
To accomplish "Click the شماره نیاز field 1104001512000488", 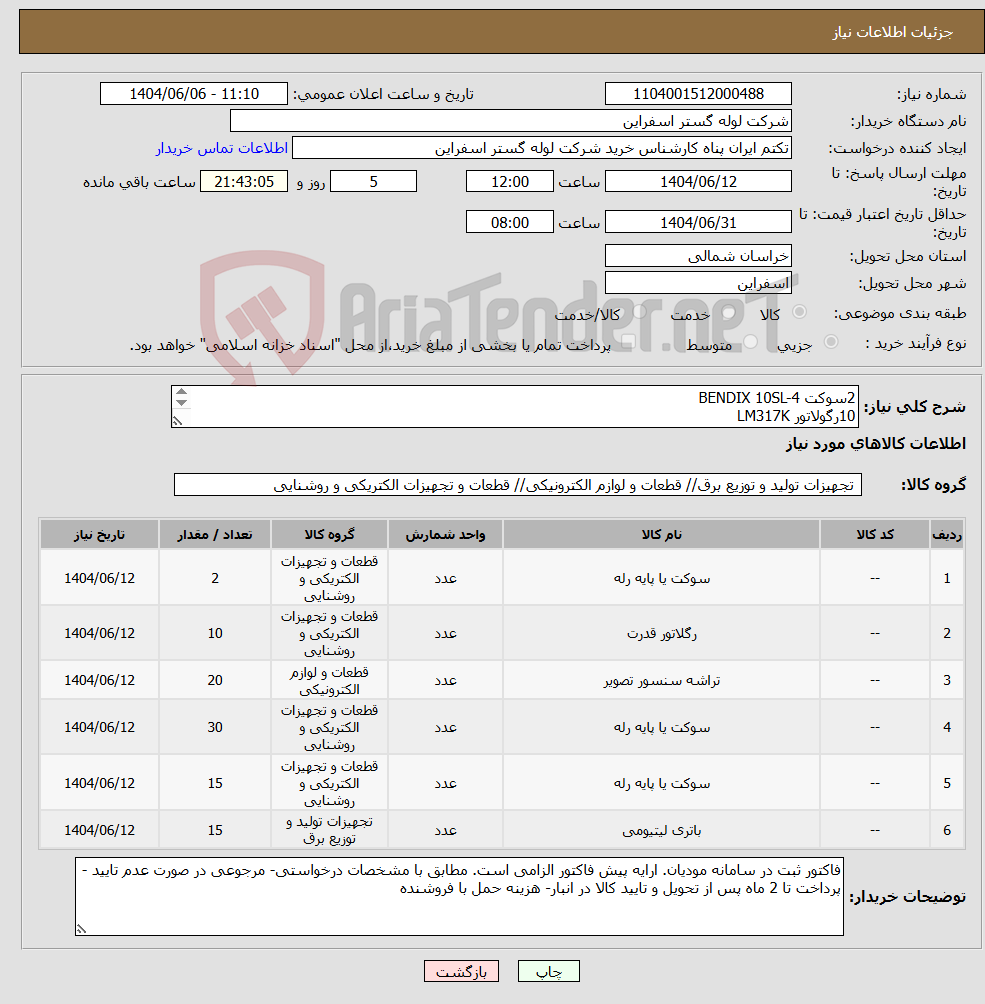I will 698,93.
